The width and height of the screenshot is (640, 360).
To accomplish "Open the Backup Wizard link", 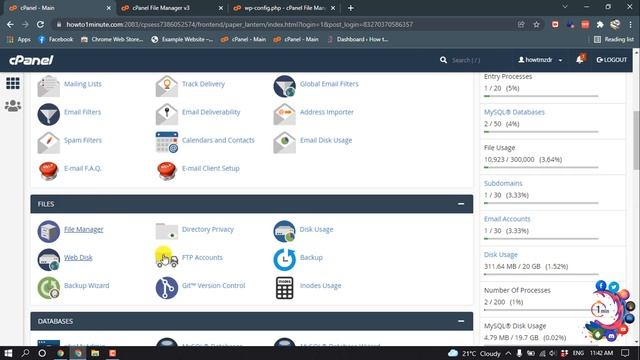I will (x=87, y=286).
